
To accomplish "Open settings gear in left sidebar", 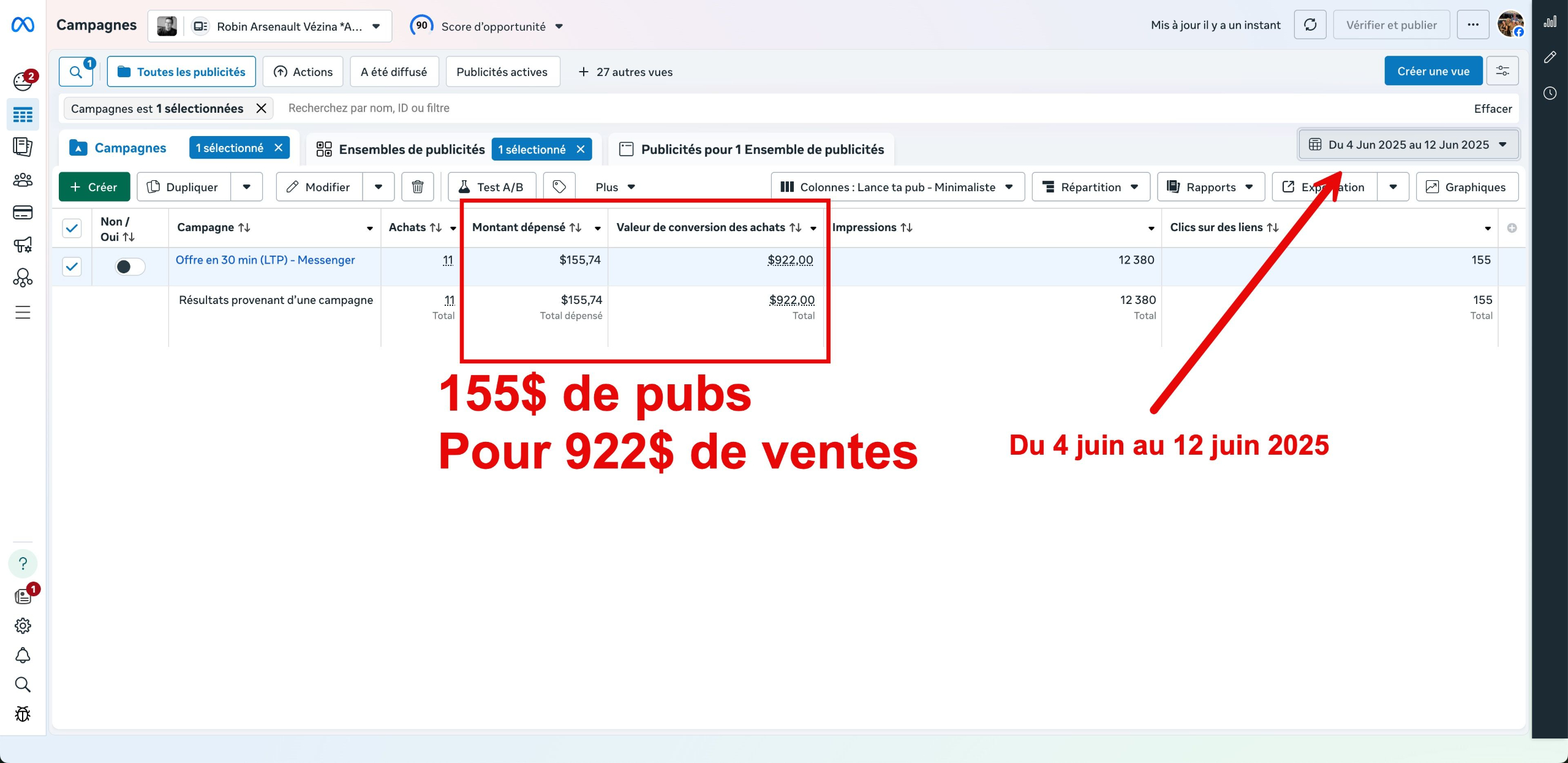I will tap(23, 626).
